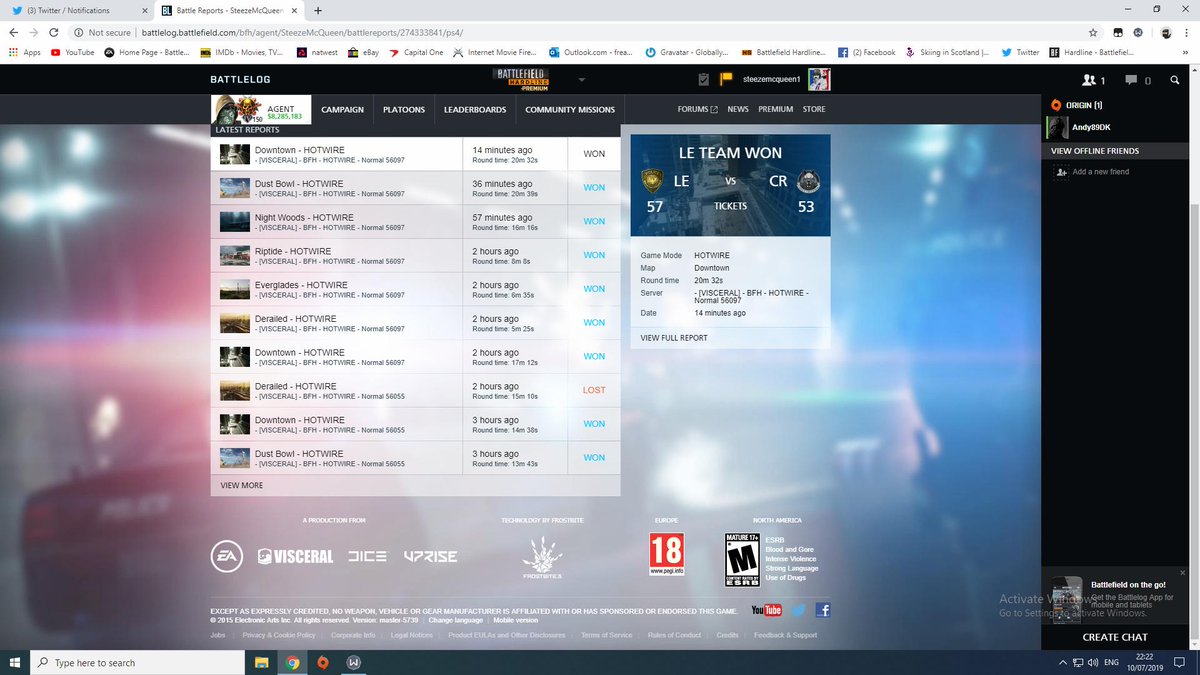Bookmark this page with the star icon
Image resolution: width=1200 pixels, height=675 pixels.
pyautogui.click(x=1093, y=32)
